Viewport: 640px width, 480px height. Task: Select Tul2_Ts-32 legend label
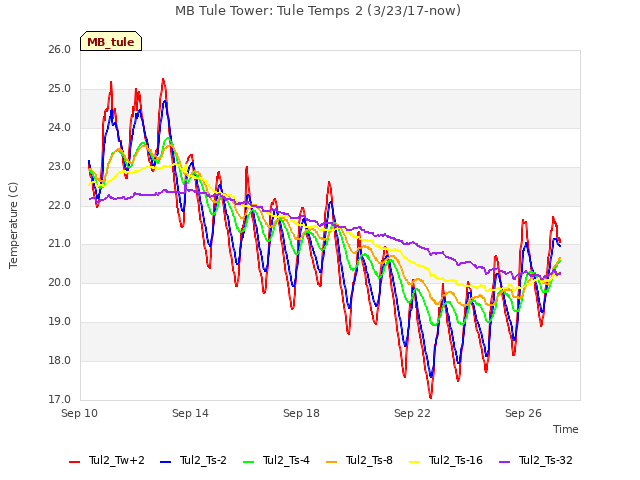(x=546, y=460)
